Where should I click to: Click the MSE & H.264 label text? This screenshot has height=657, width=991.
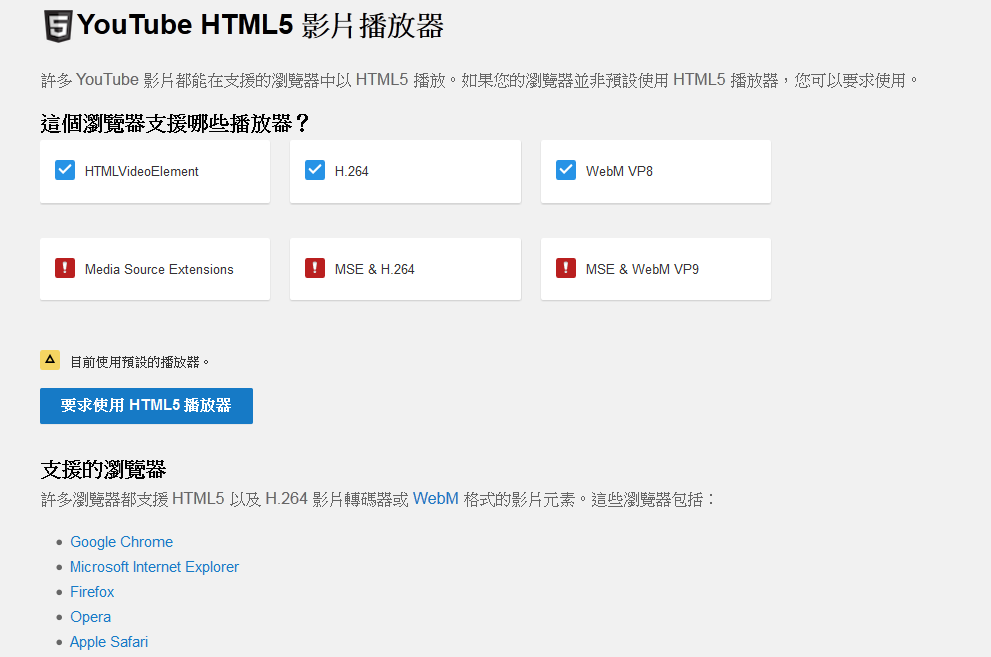click(x=375, y=269)
